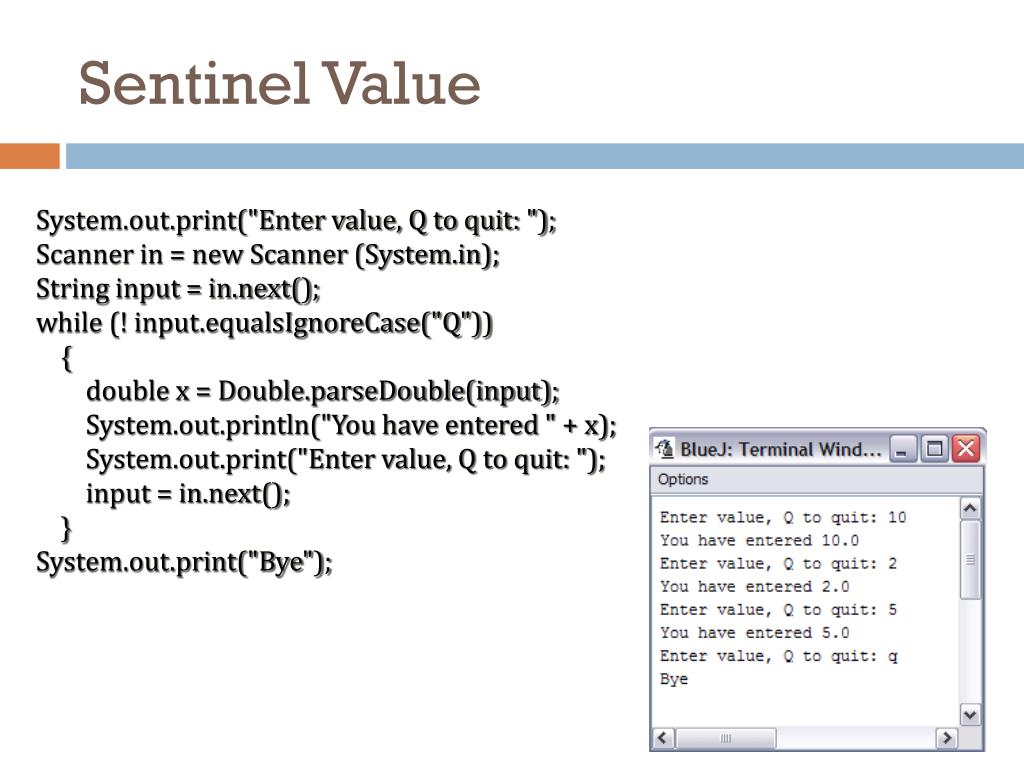
Task: Click the terminal vertical scrollbar thumb
Action: (x=970, y=559)
